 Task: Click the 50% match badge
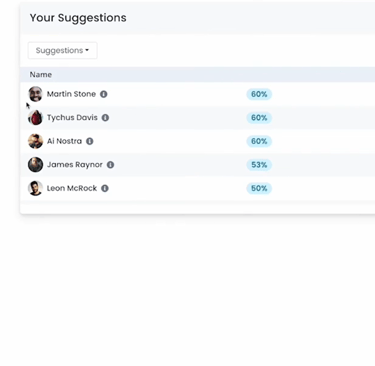tap(259, 188)
